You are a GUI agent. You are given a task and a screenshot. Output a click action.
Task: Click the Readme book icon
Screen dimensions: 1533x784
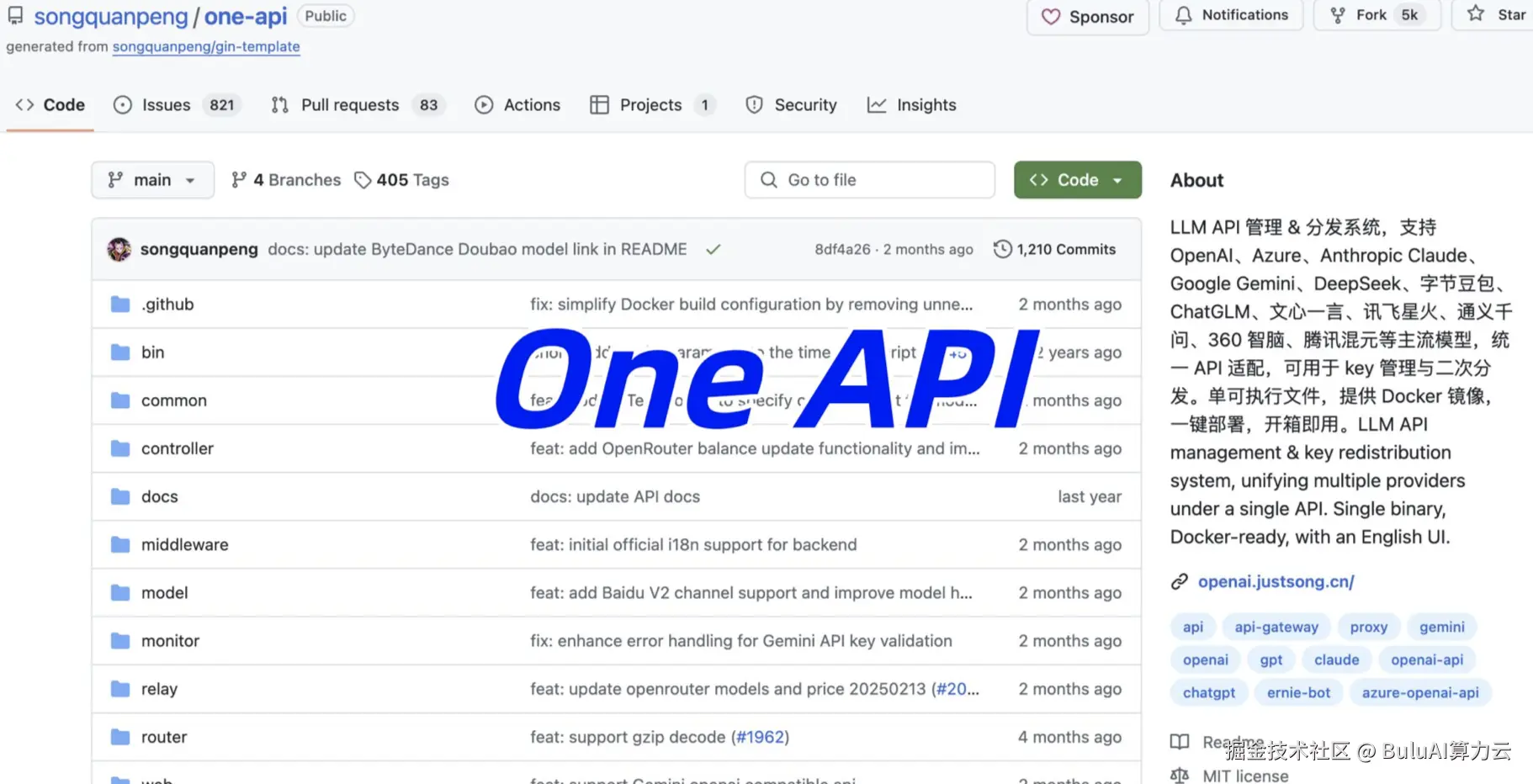(1180, 742)
